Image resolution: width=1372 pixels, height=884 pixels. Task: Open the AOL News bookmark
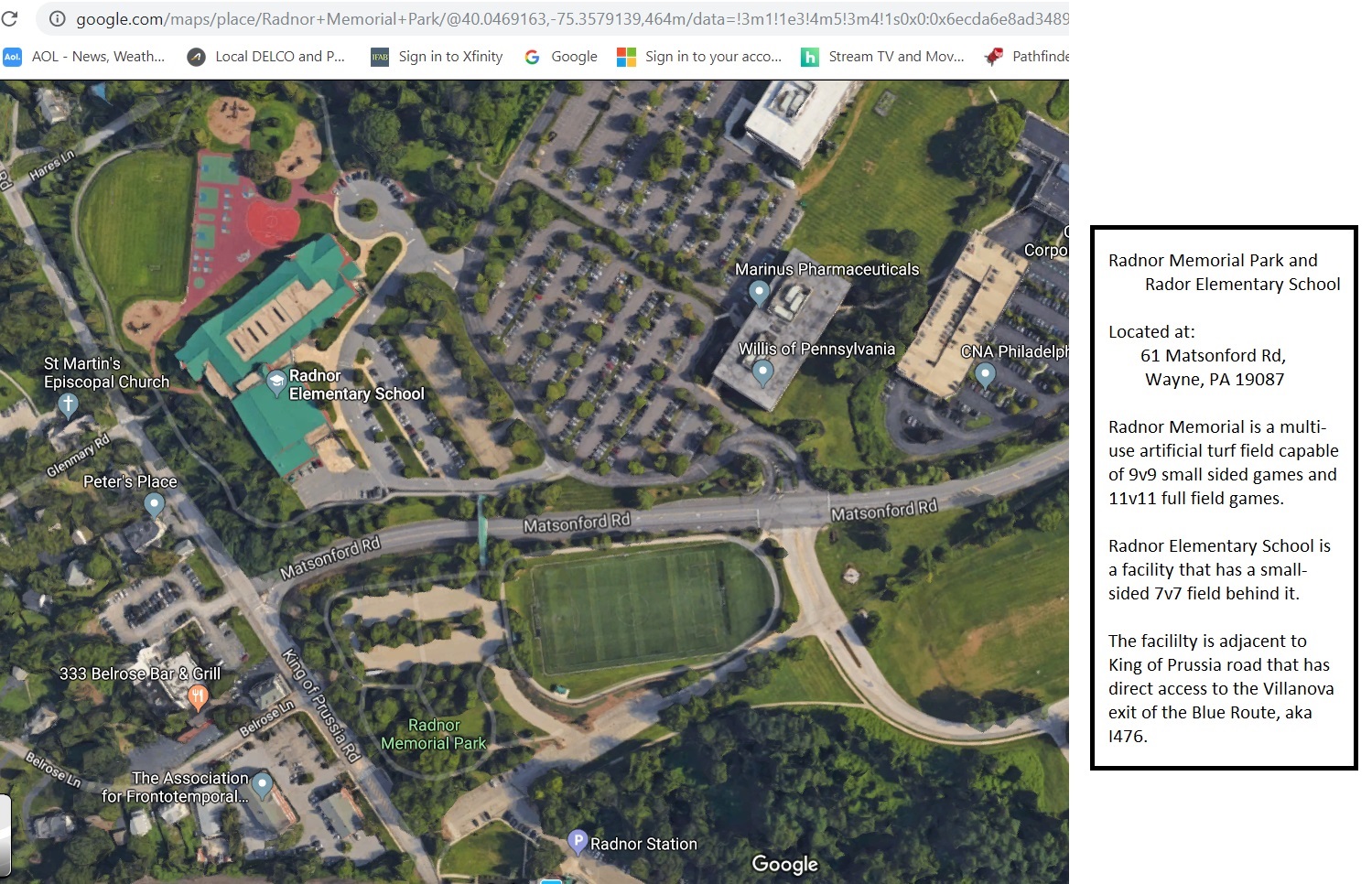[x=84, y=57]
